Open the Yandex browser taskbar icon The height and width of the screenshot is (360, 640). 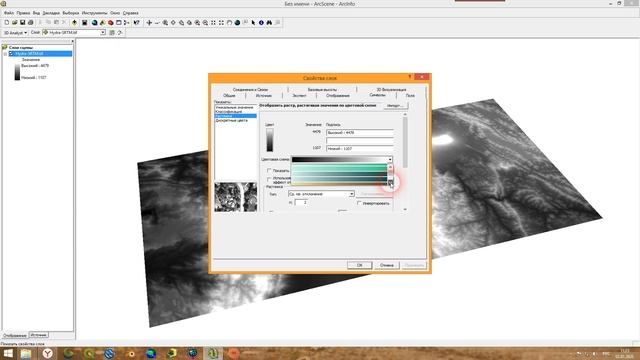click(x=48, y=353)
